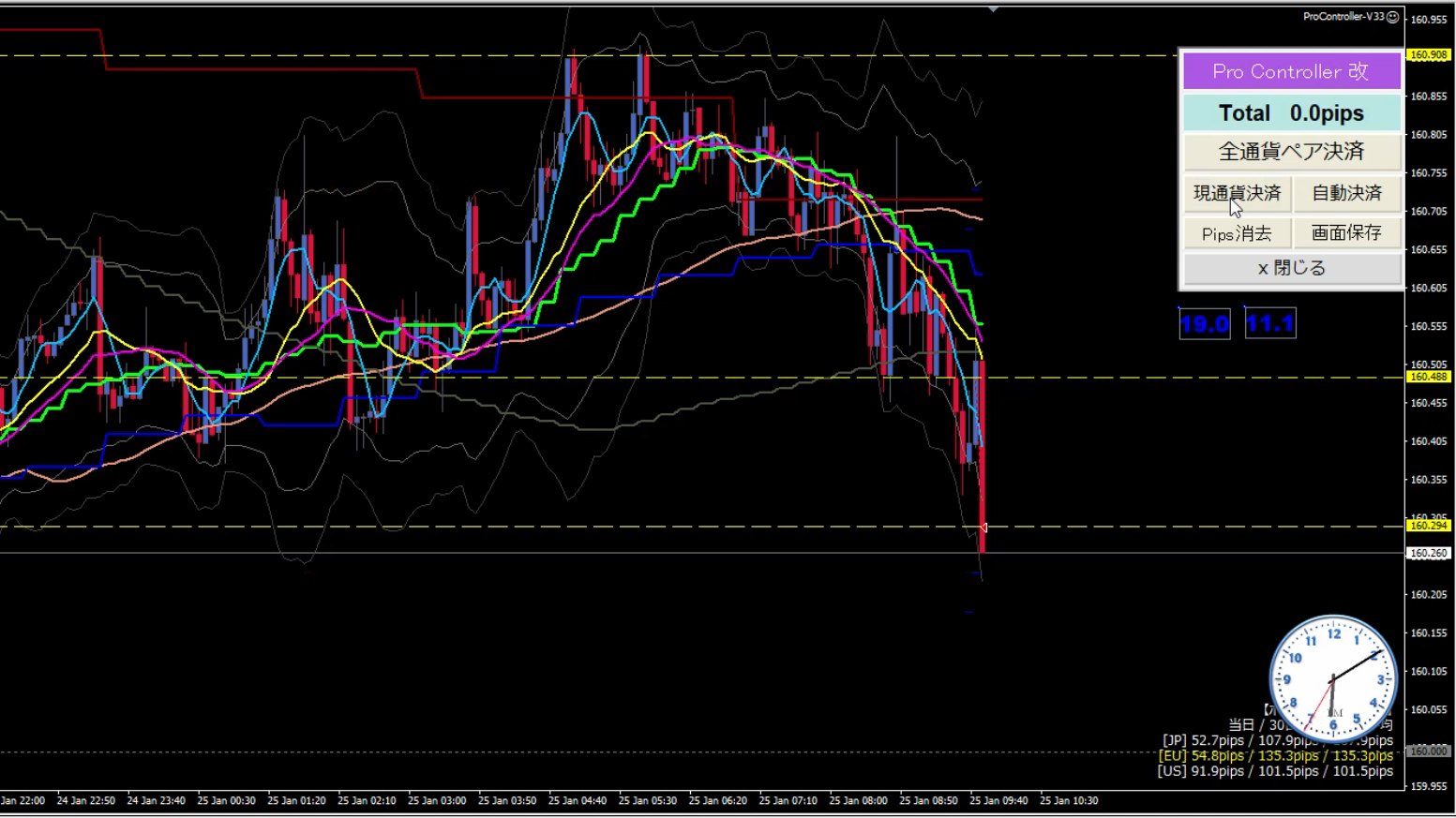This screenshot has height=818, width=1456.
Task: Click the blue 19.0 value label
Action: [x=1205, y=324]
